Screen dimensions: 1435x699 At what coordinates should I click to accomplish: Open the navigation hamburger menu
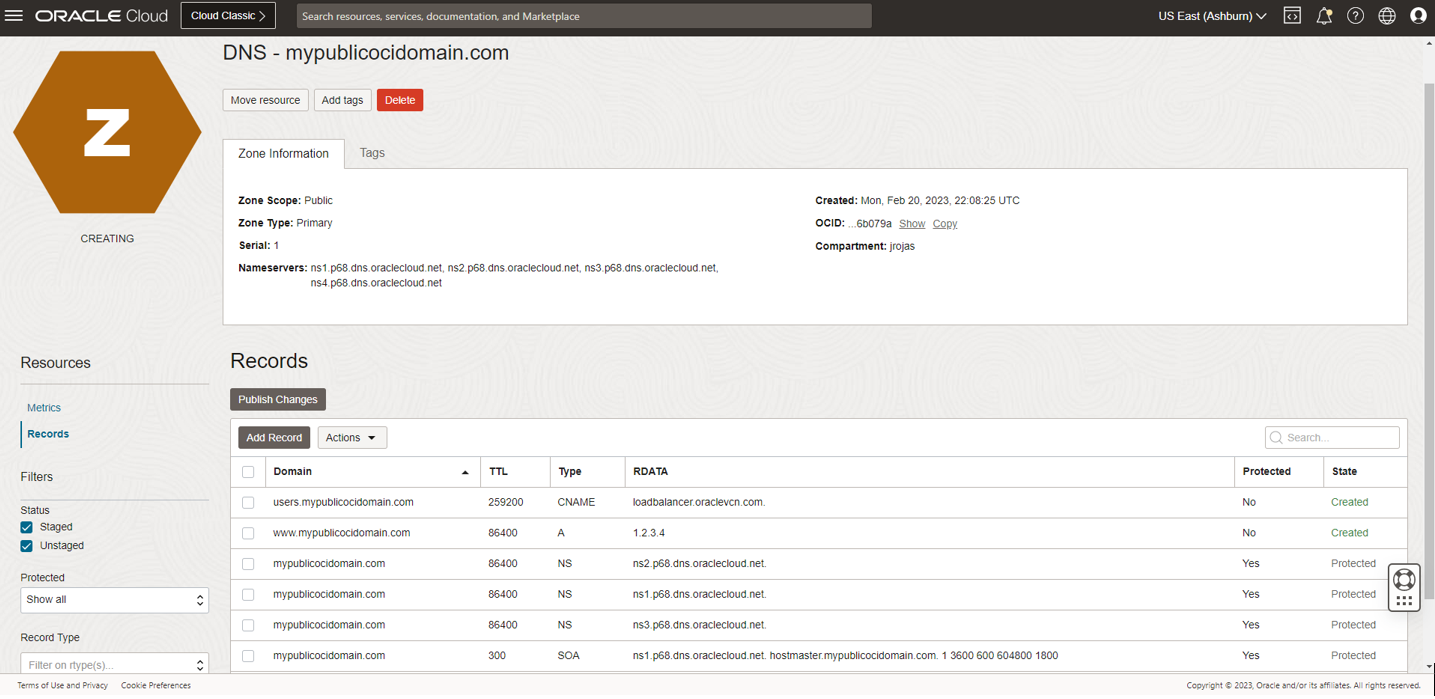[14, 15]
